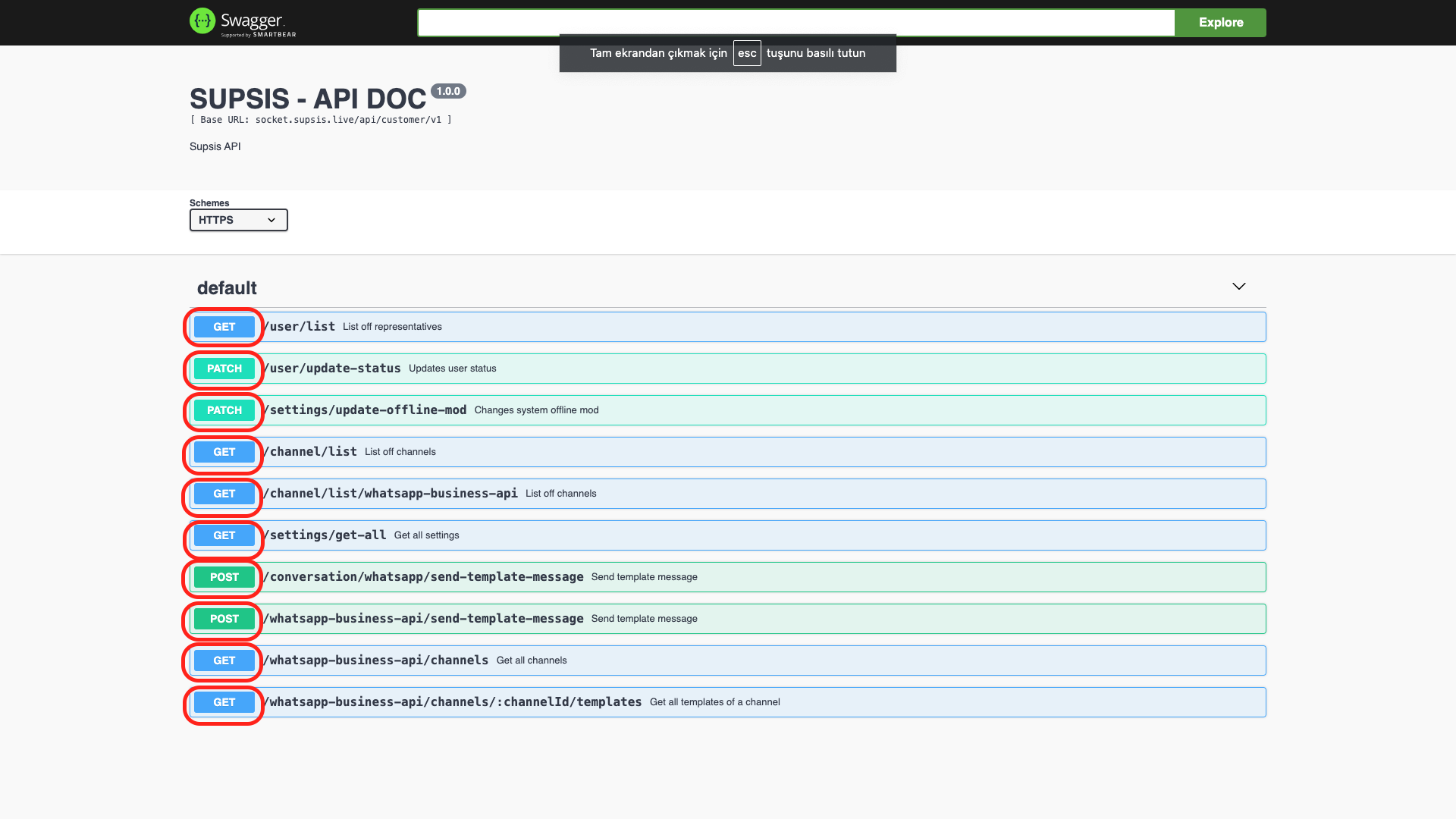Collapse the default section chevron
Image resolution: width=1456 pixels, height=819 pixels.
coord(1238,286)
